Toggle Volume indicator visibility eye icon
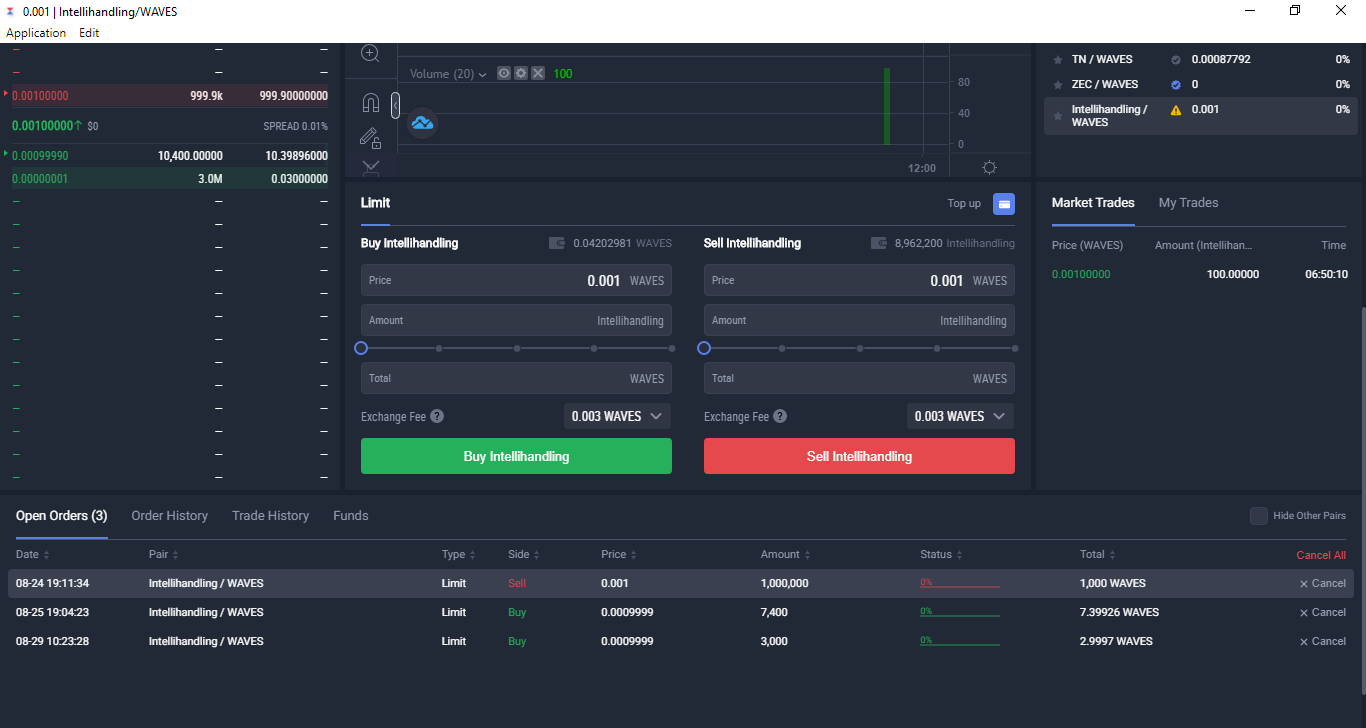Viewport: 1366px width, 728px height. 504,73
